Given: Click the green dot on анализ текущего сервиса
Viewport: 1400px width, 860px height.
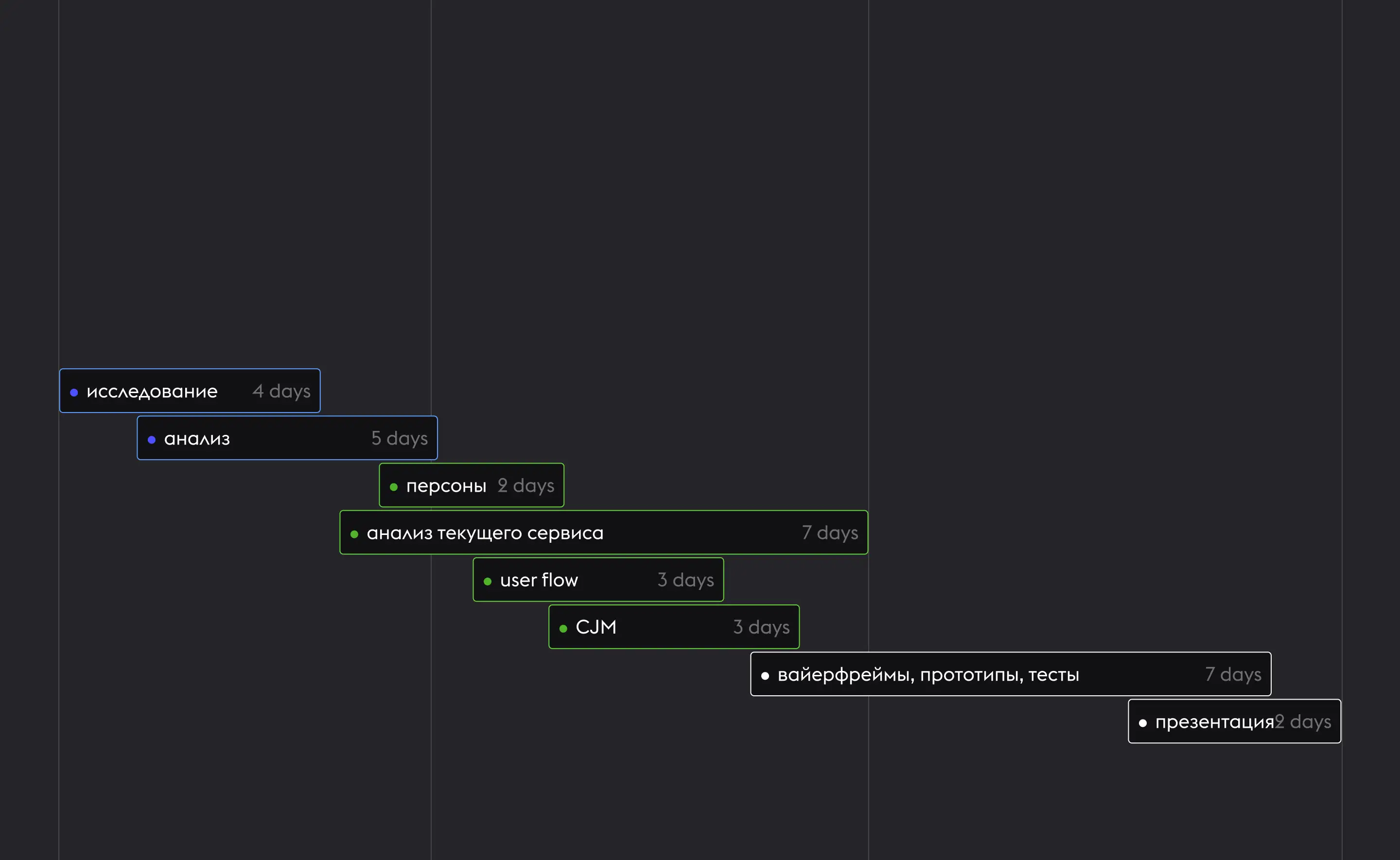Looking at the screenshot, I should pyautogui.click(x=354, y=534).
